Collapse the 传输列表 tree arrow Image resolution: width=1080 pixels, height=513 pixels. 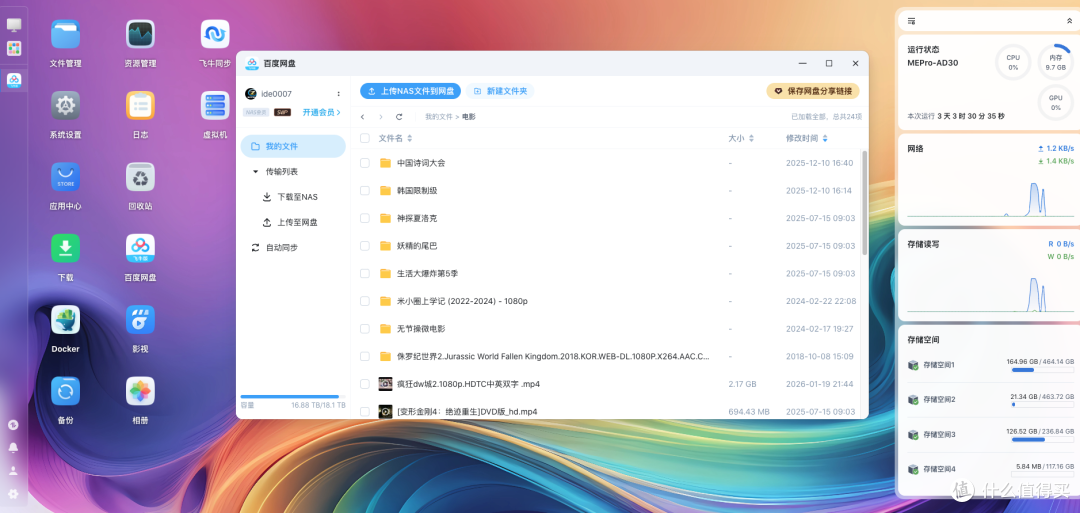(x=256, y=171)
